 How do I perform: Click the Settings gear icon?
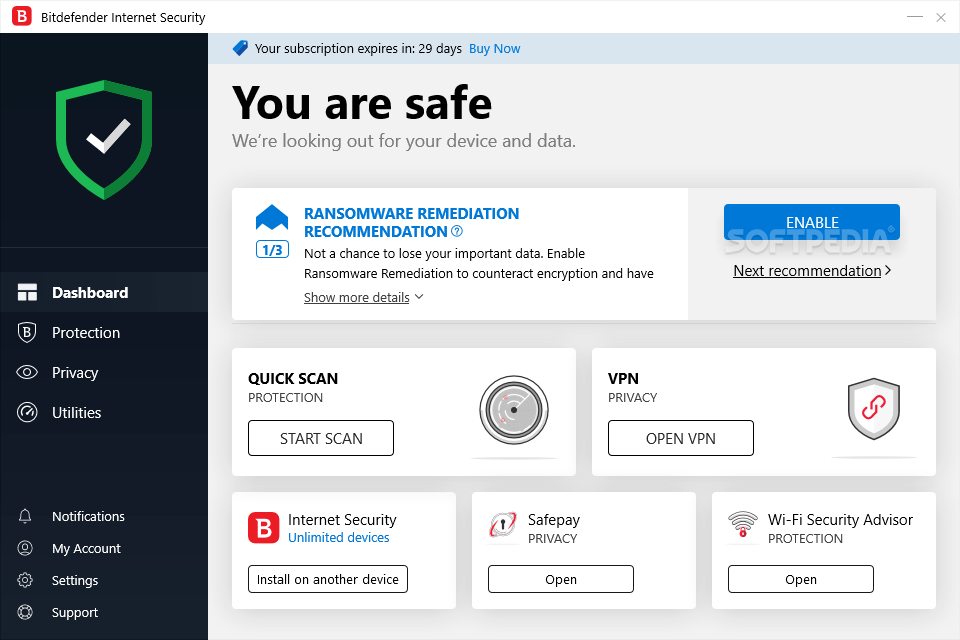[25, 580]
